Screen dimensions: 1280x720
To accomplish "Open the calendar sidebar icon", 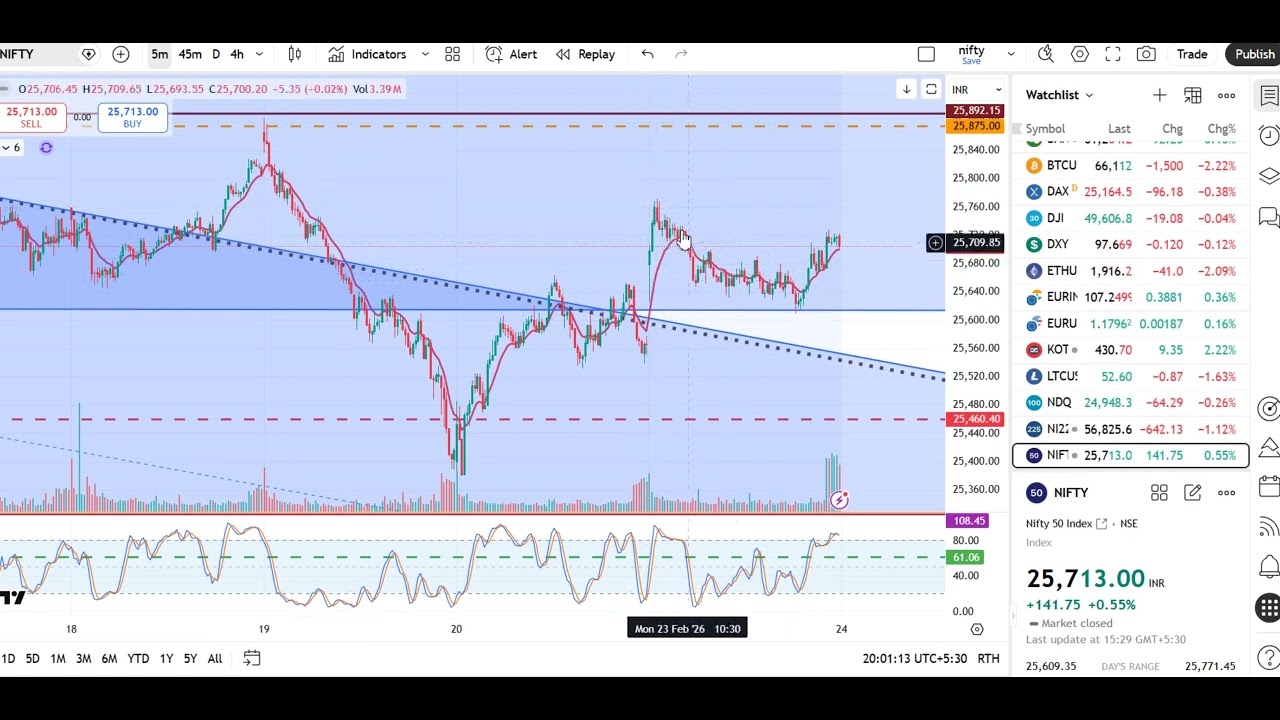I will coord(1269,487).
